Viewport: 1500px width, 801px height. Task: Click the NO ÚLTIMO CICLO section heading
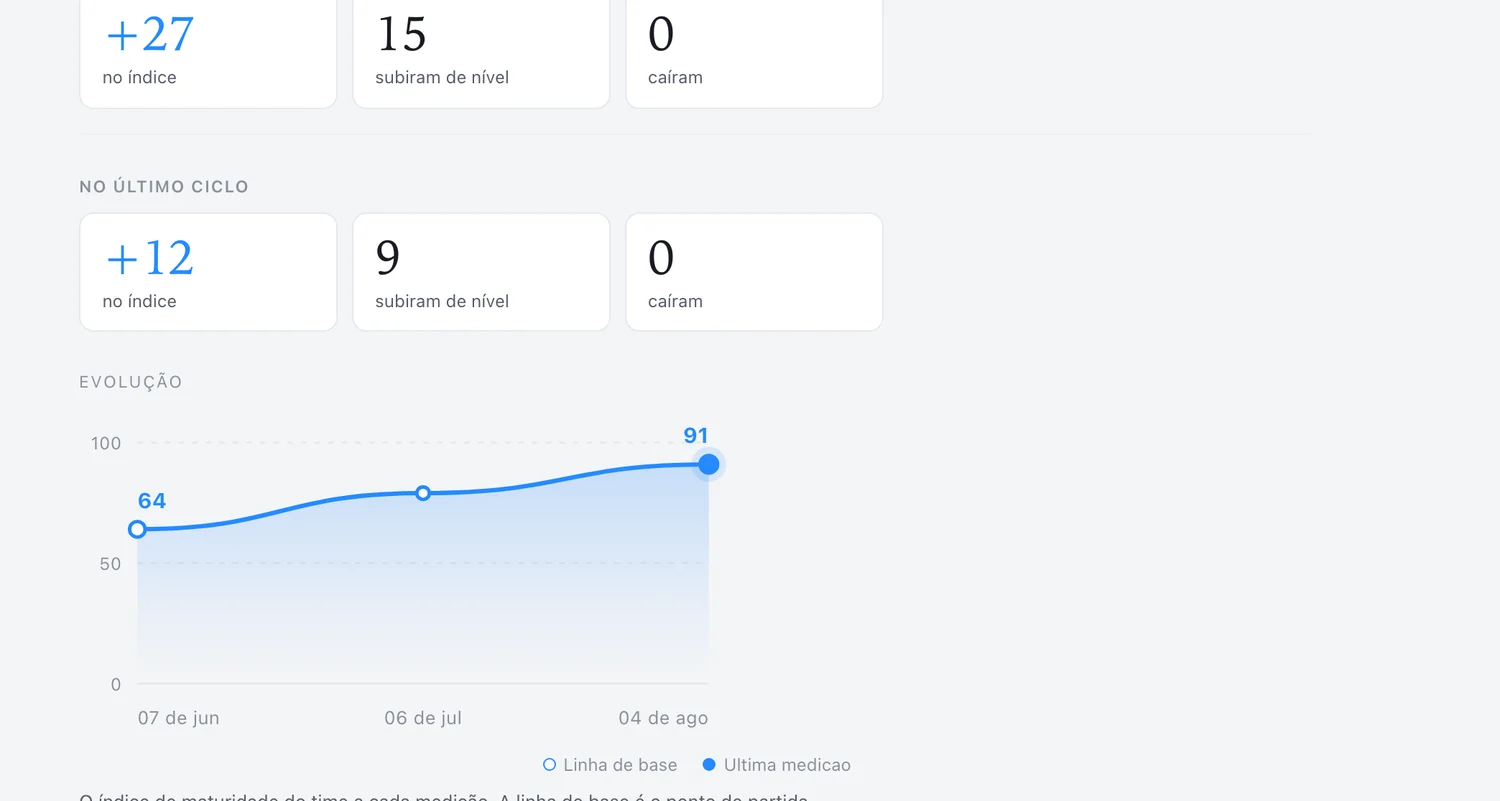[x=164, y=187]
